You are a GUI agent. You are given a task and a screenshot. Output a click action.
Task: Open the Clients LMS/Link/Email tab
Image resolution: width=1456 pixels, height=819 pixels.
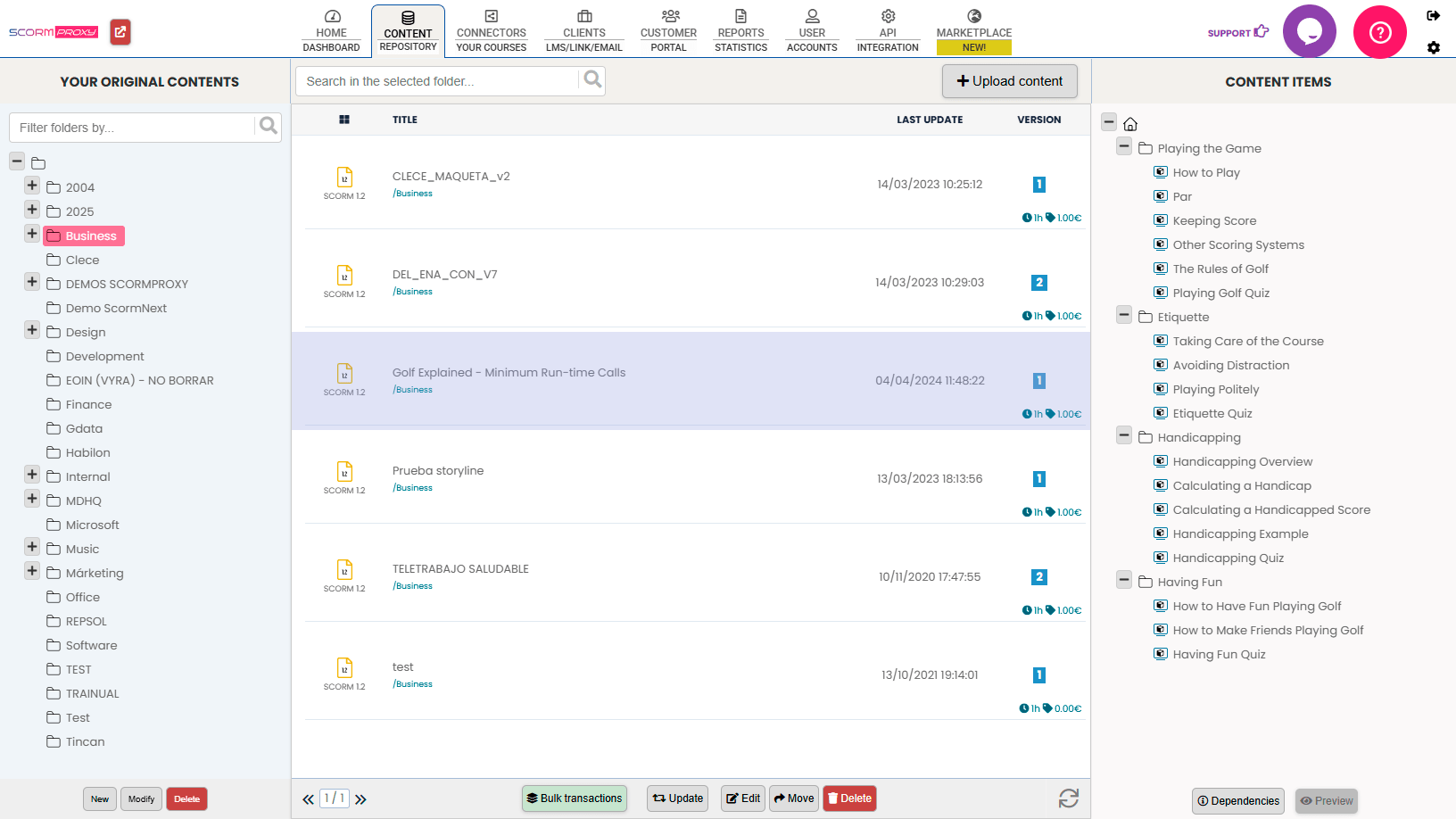[x=584, y=31]
